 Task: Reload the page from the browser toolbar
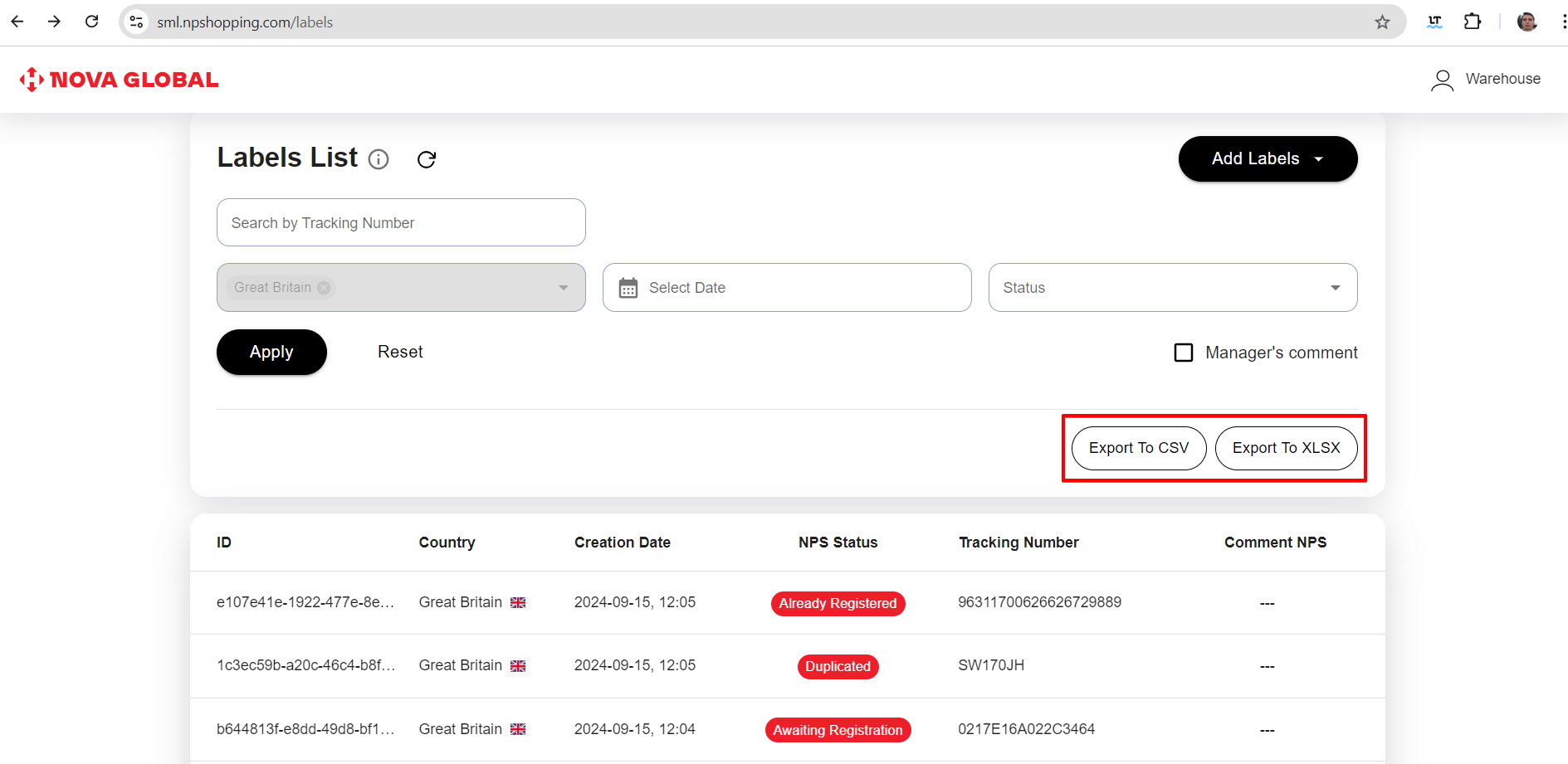point(92,22)
